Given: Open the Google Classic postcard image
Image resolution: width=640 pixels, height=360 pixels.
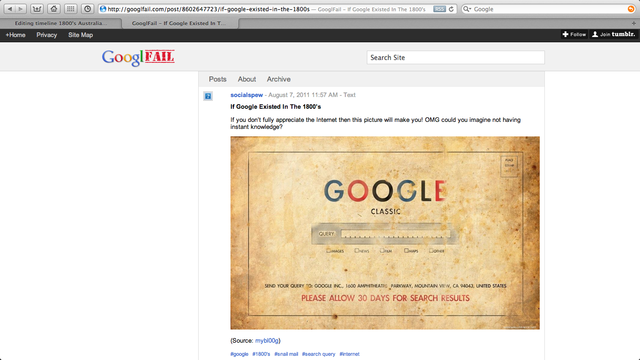Looking at the screenshot, I should tap(385, 233).
